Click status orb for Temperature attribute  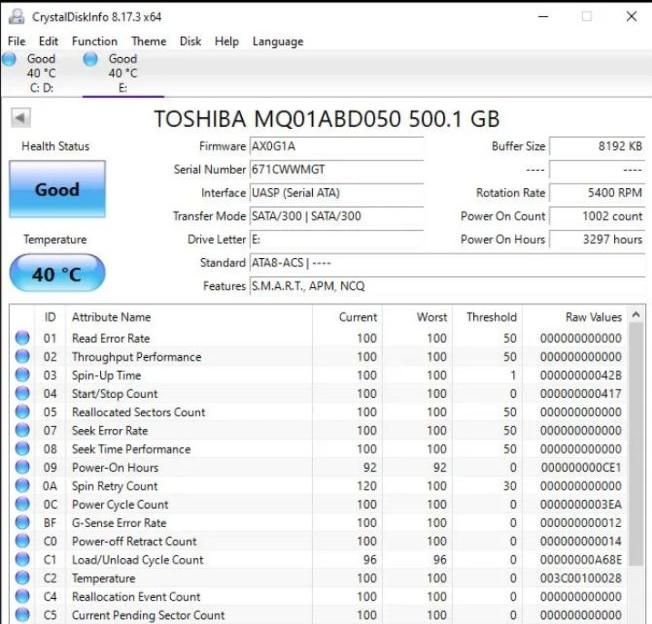coord(22,578)
